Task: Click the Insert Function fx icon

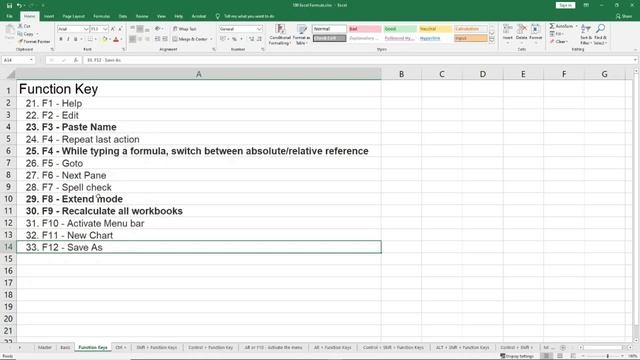Action: (x=76, y=60)
